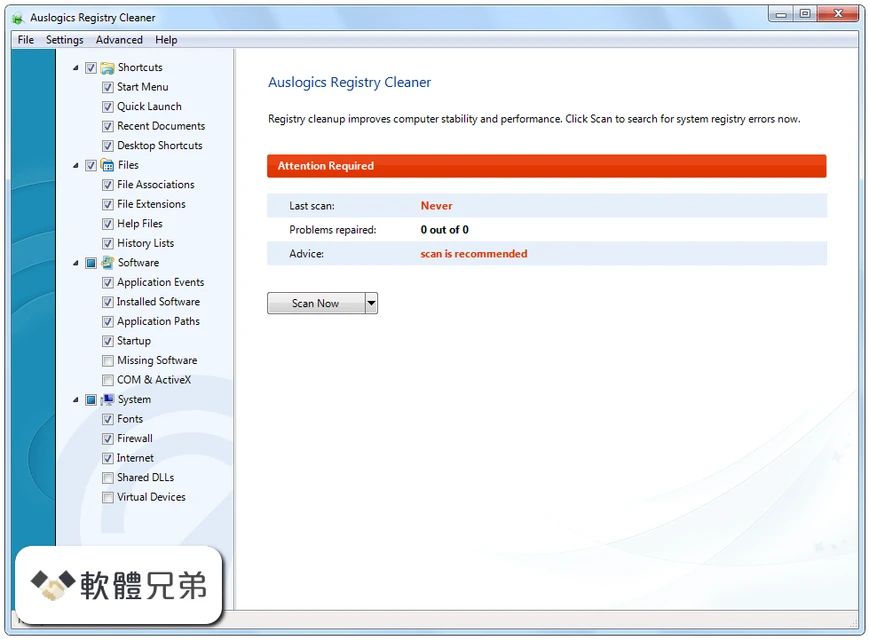This screenshot has height=640, width=869.
Task: Uncheck the File Associations checkbox
Action: 108,185
